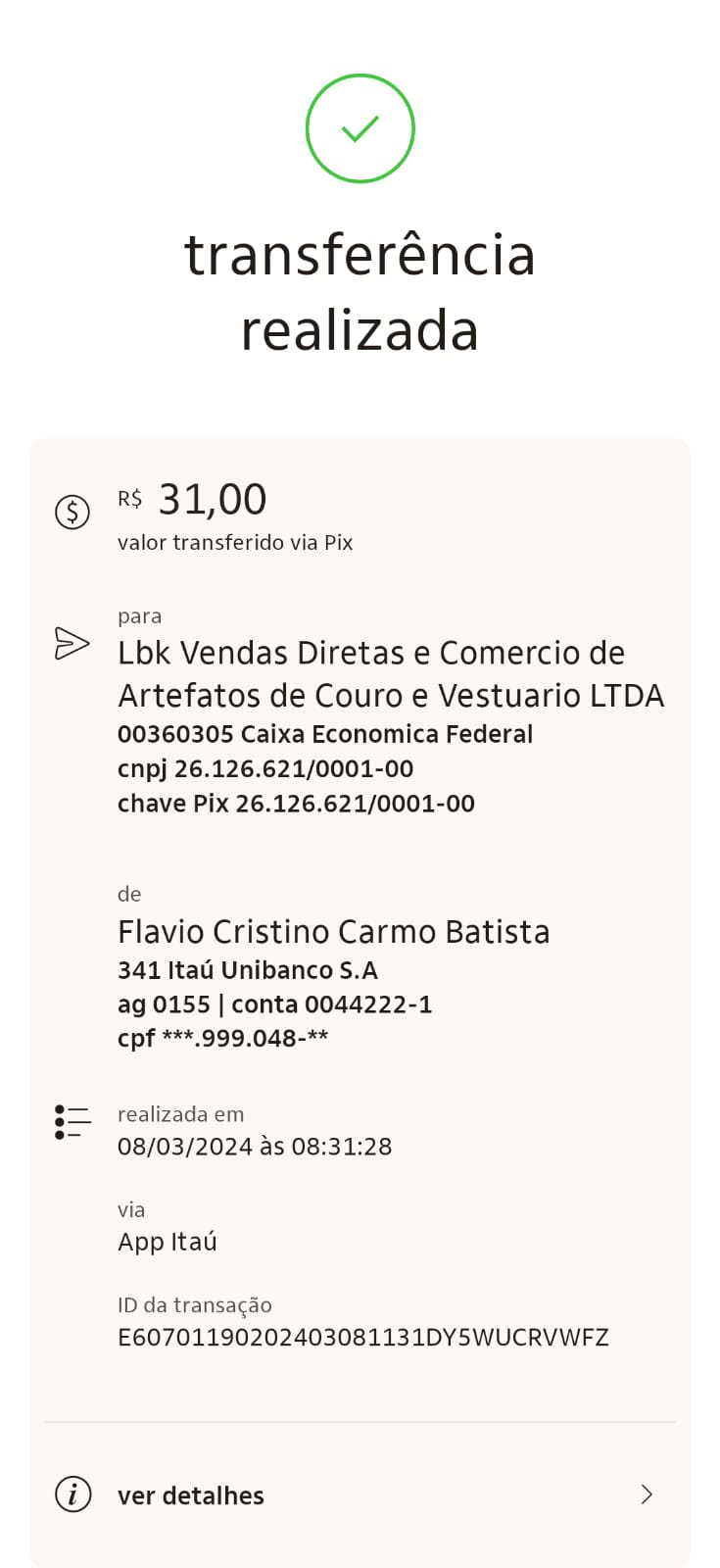Select the recipient cnpj number line
The width and height of the screenshot is (720, 1568).
tap(264, 768)
